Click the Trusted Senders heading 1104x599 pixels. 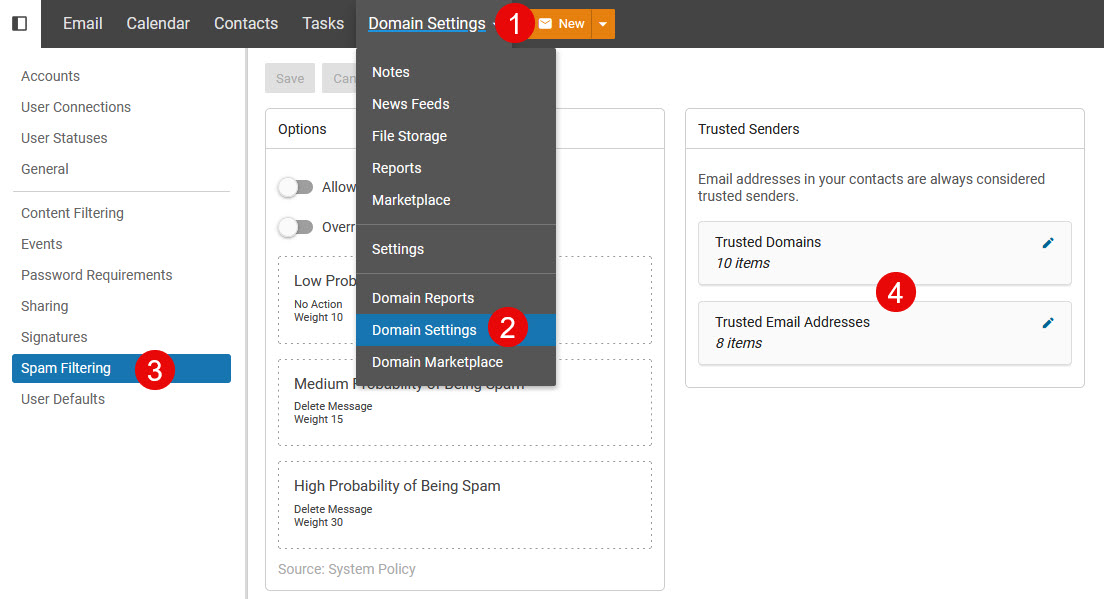click(x=748, y=129)
